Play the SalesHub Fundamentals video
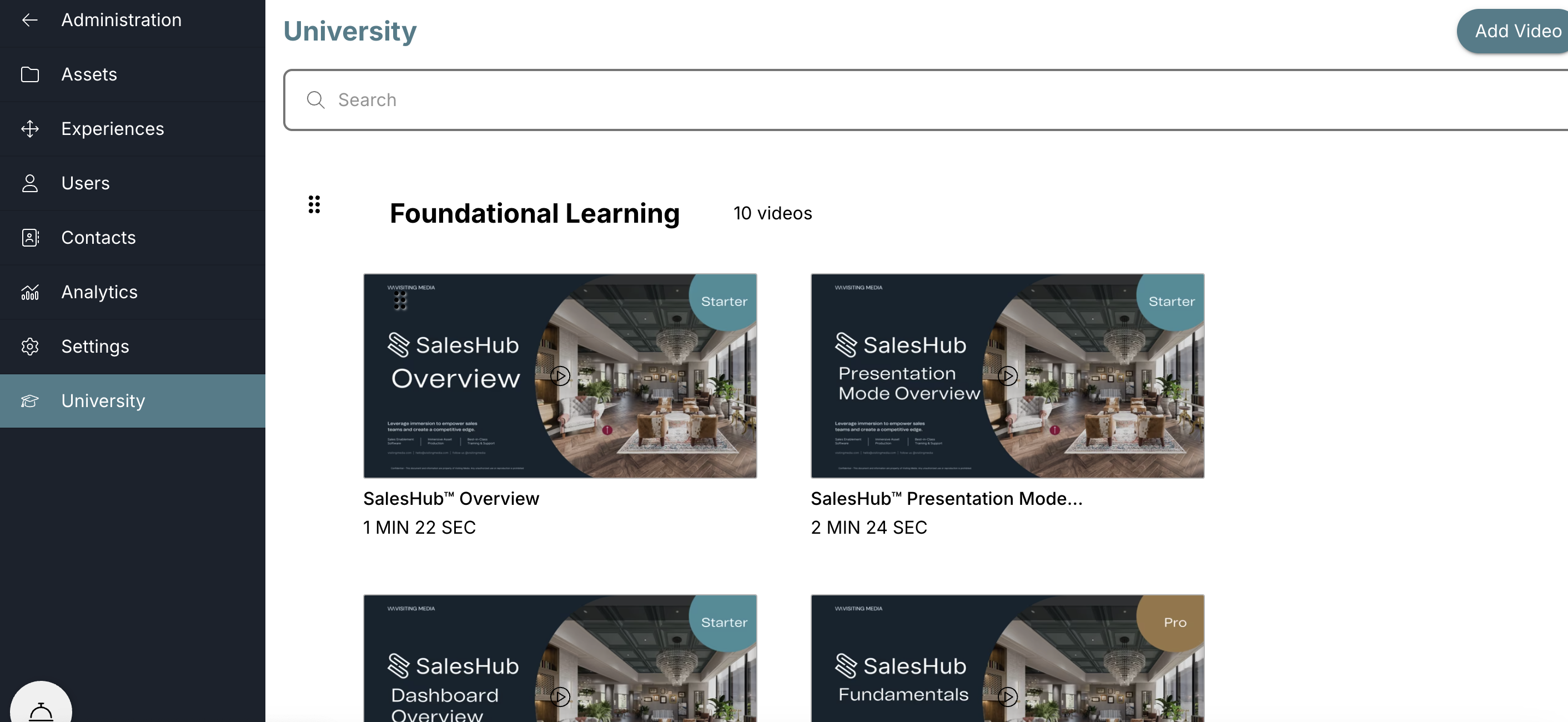1568x722 pixels. point(1007,696)
